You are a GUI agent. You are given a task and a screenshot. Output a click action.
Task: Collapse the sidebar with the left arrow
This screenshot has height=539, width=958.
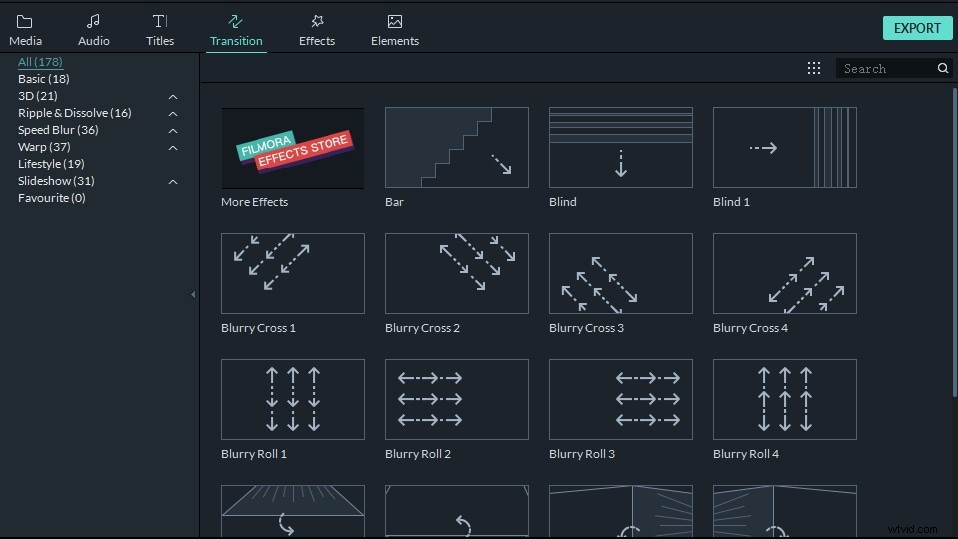pos(193,295)
